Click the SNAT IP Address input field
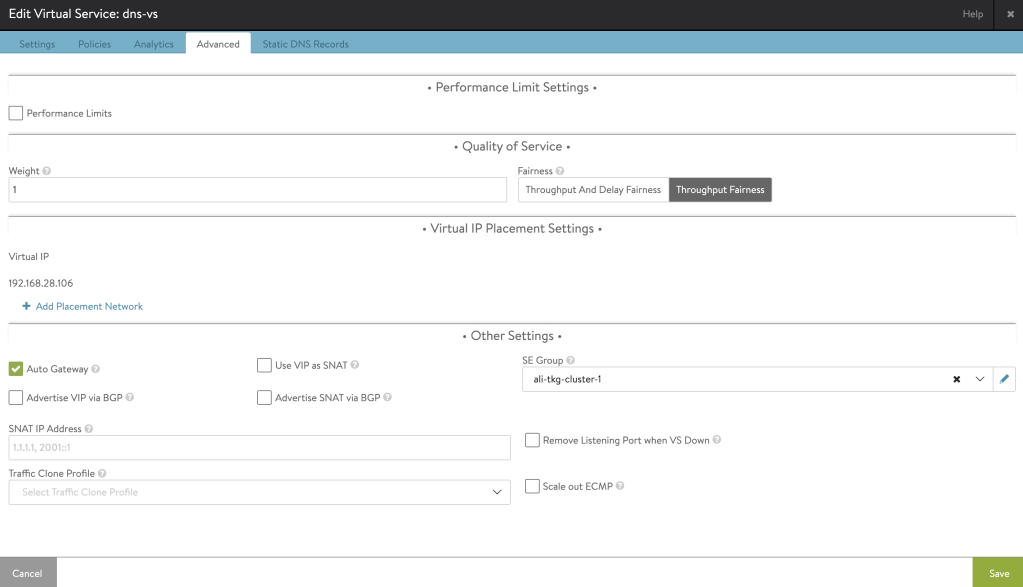Image resolution: width=1023 pixels, height=587 pixels. pyautogui.click(x=259, y=447)
